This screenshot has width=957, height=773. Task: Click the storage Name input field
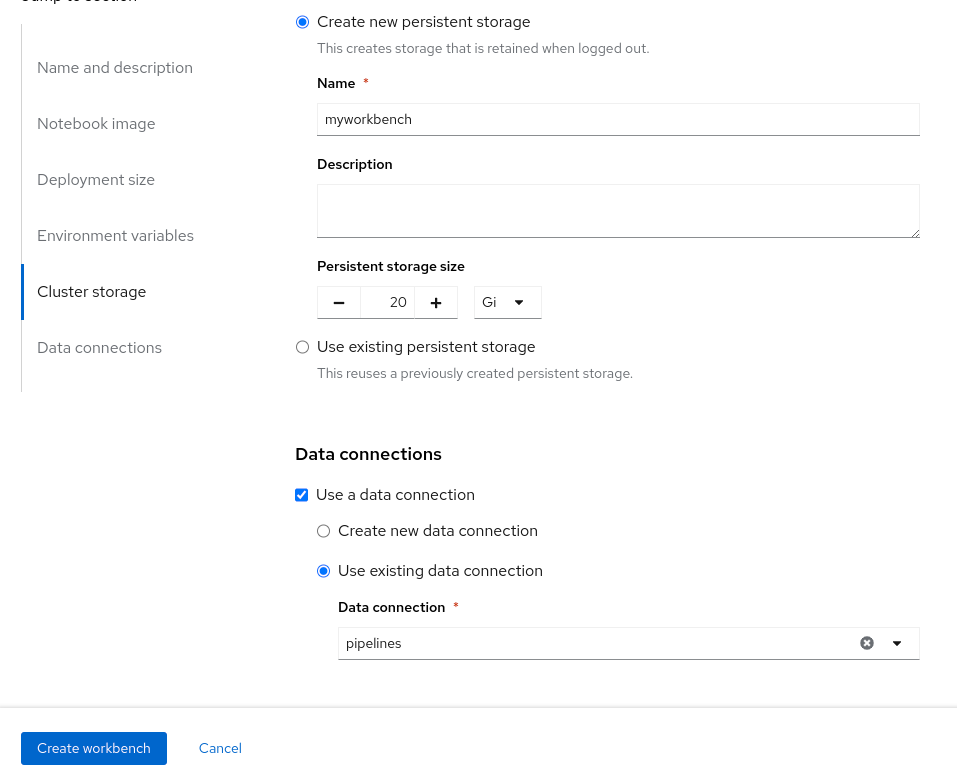[617, 119]
